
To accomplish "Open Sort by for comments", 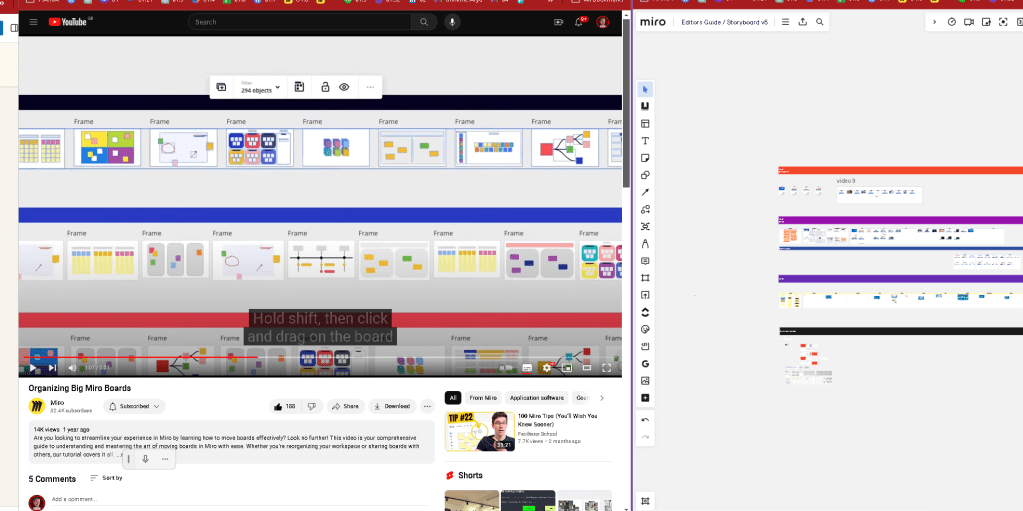I will [106, 478].
